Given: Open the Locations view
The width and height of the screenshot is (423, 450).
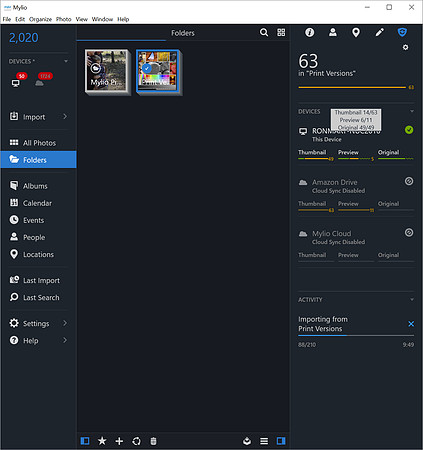Looking at the screenshot, I should 38,254.
